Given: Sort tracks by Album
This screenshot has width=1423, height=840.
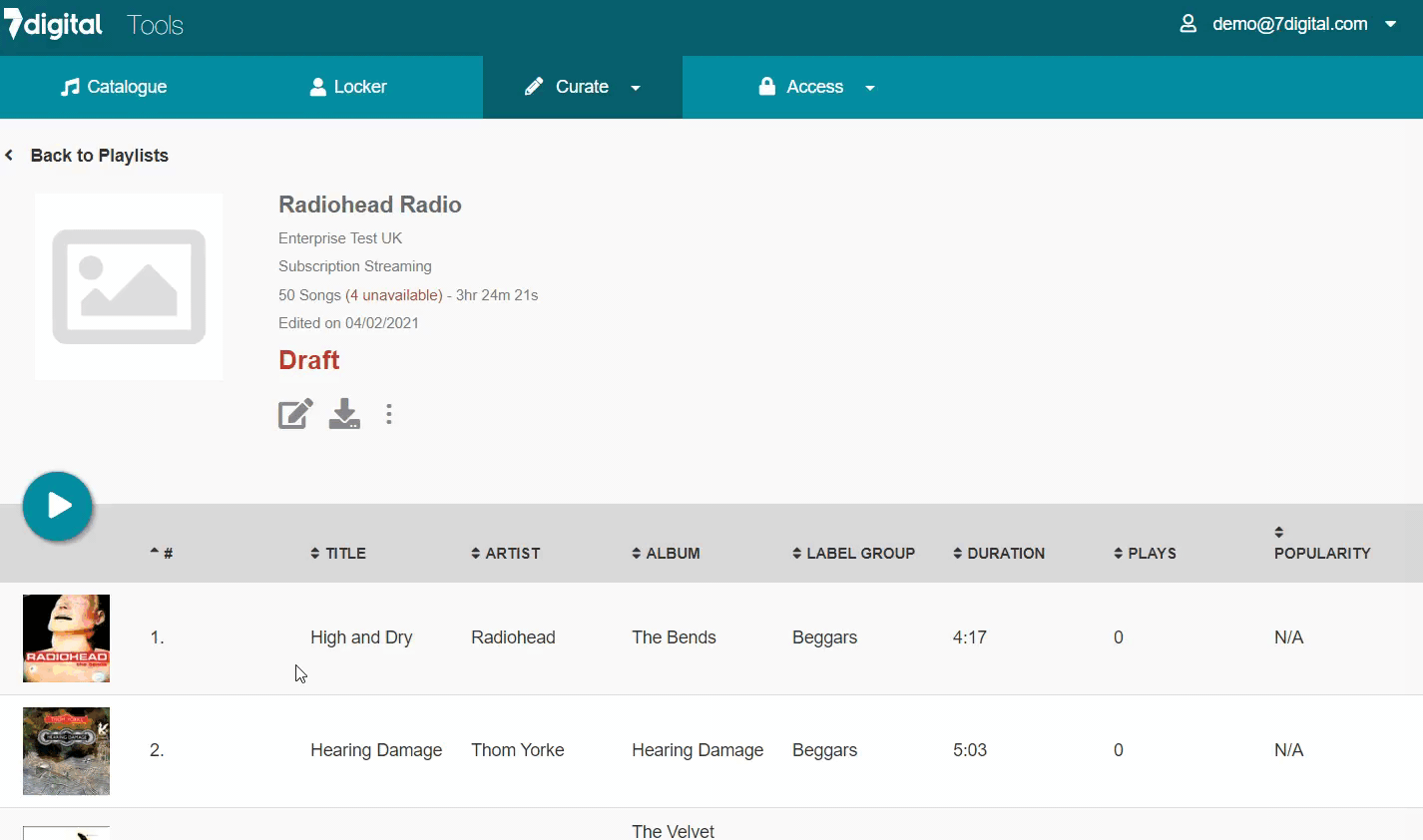Looking at the screenshot, I should [666, 553].
